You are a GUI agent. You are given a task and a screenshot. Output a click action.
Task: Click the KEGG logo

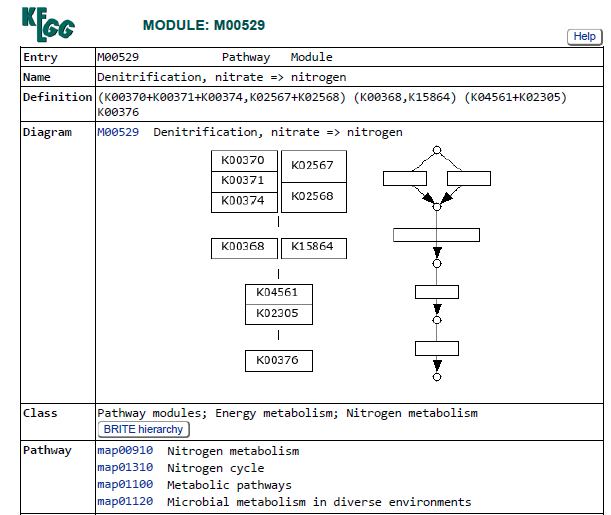point(47,23)
